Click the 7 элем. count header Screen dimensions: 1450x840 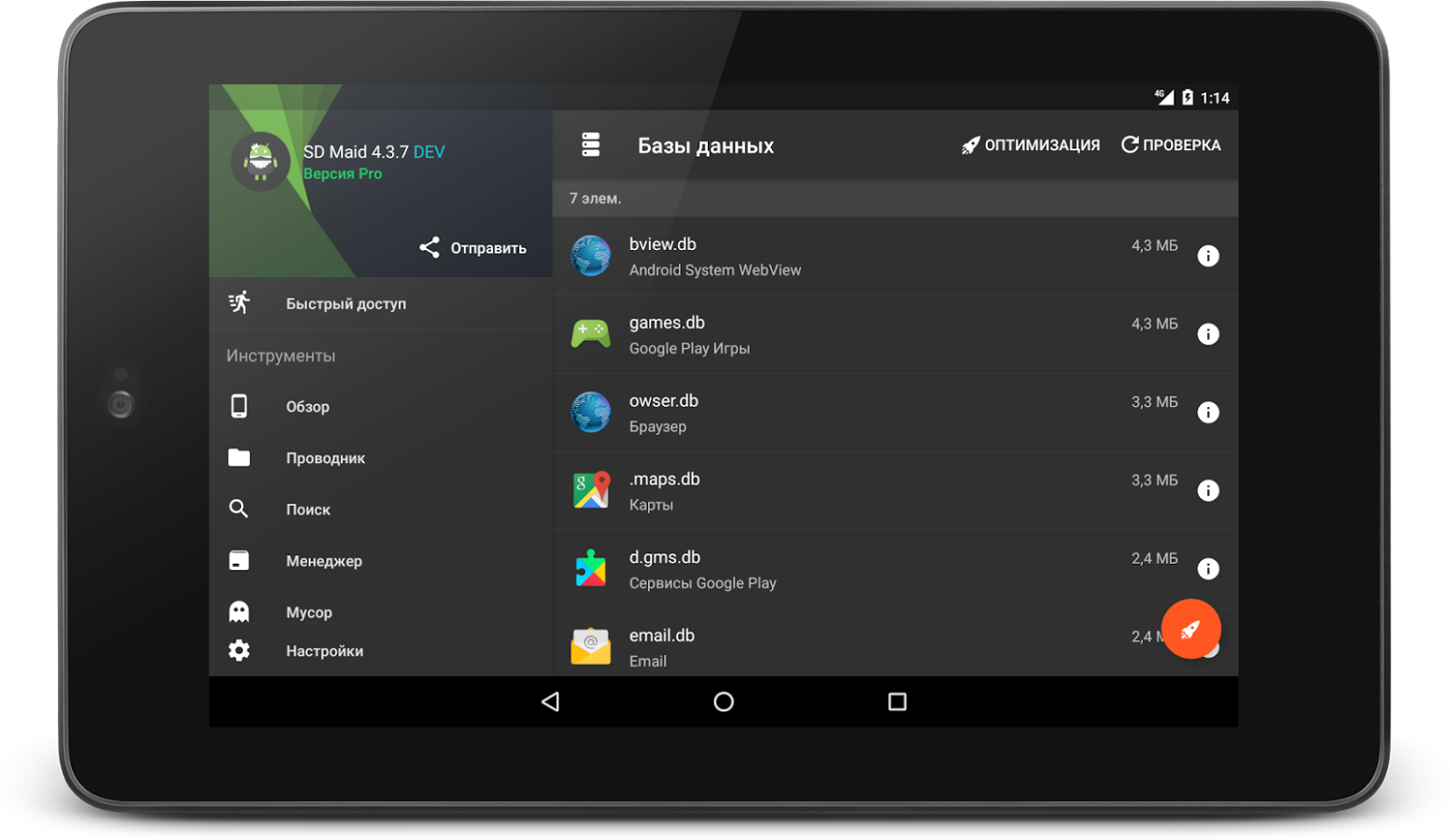596,198
